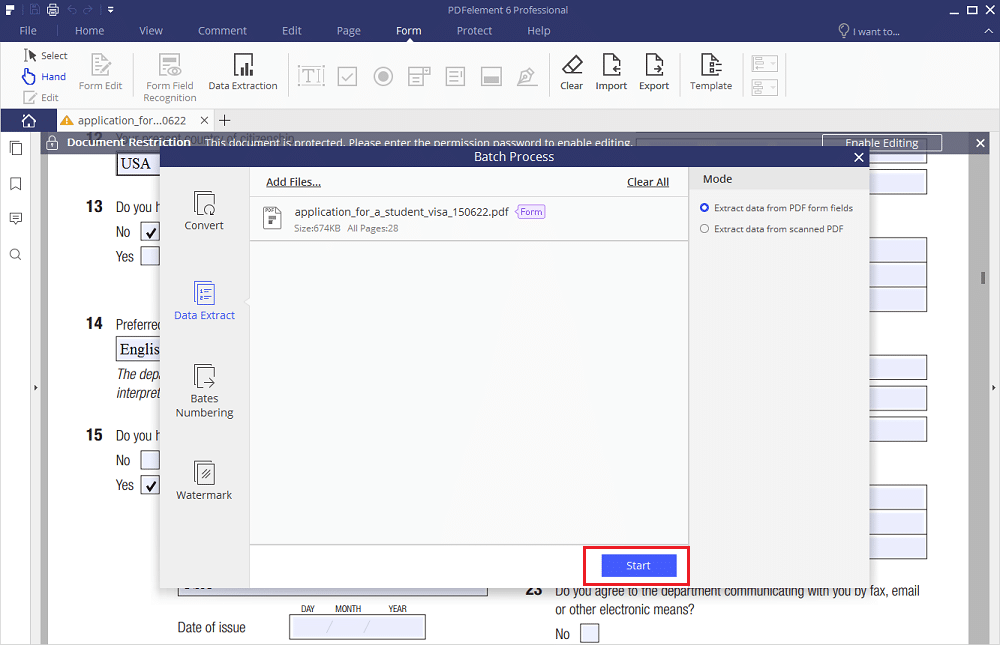The width and height of the screenshot is (1000, 645).
Task: Click the vertical scrollbar handle
Action: click(983, 278)
